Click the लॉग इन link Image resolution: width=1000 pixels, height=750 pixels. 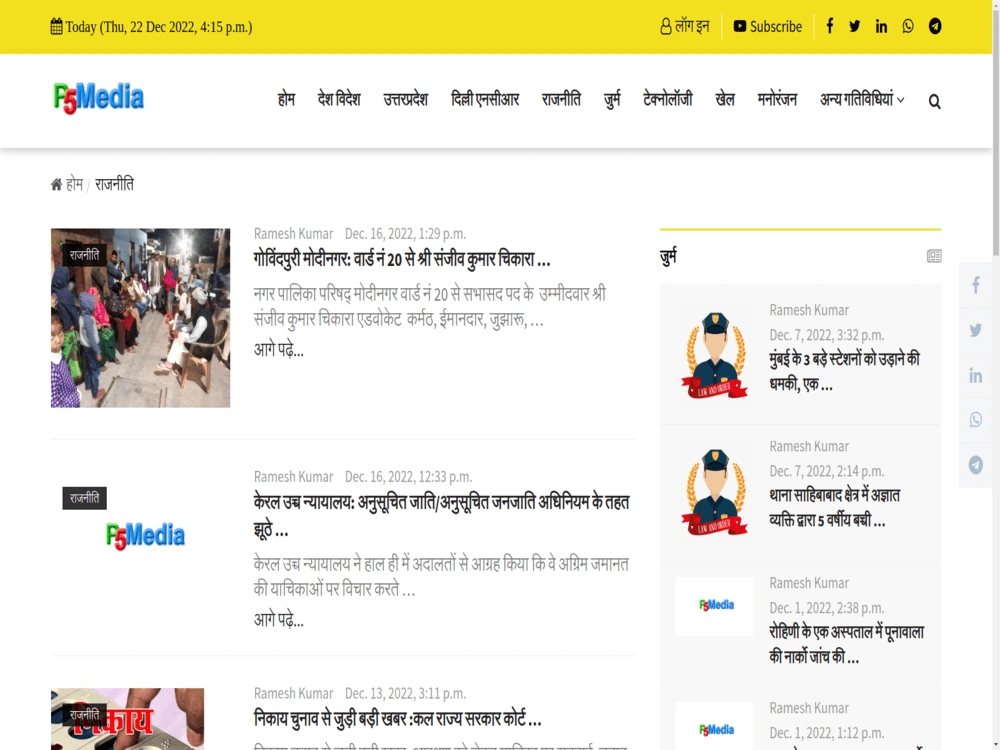692,27
